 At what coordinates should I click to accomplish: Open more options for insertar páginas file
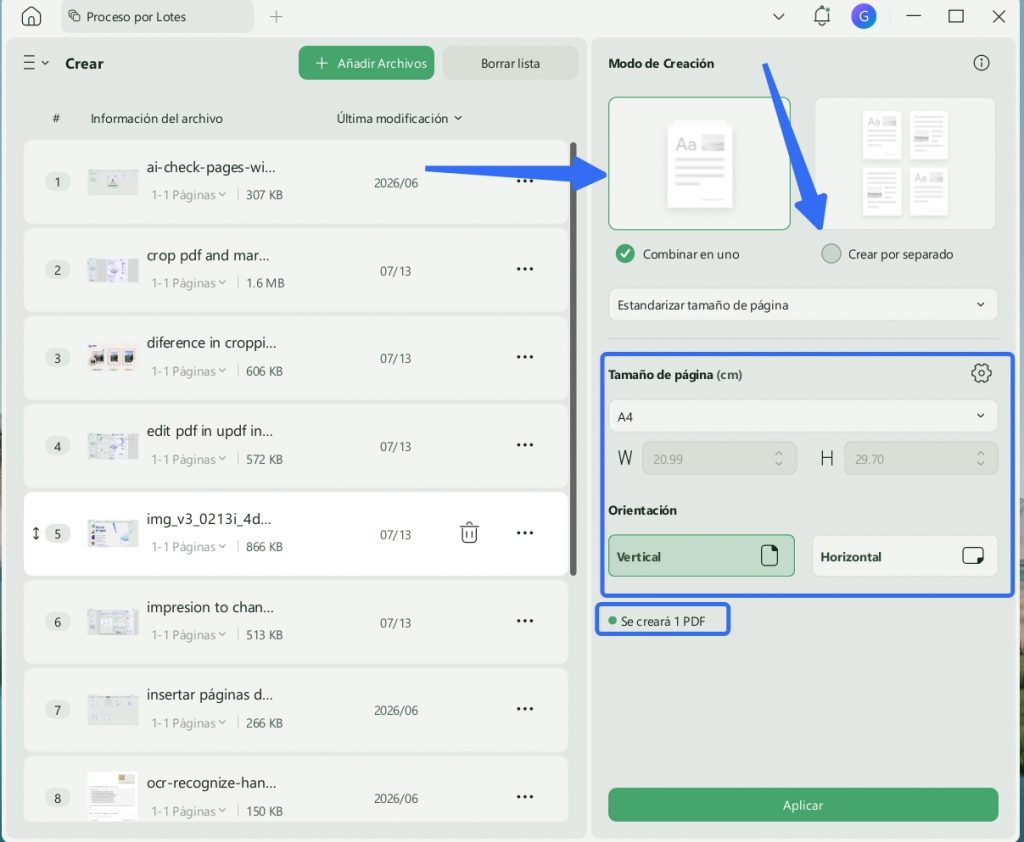coord(525,709)
